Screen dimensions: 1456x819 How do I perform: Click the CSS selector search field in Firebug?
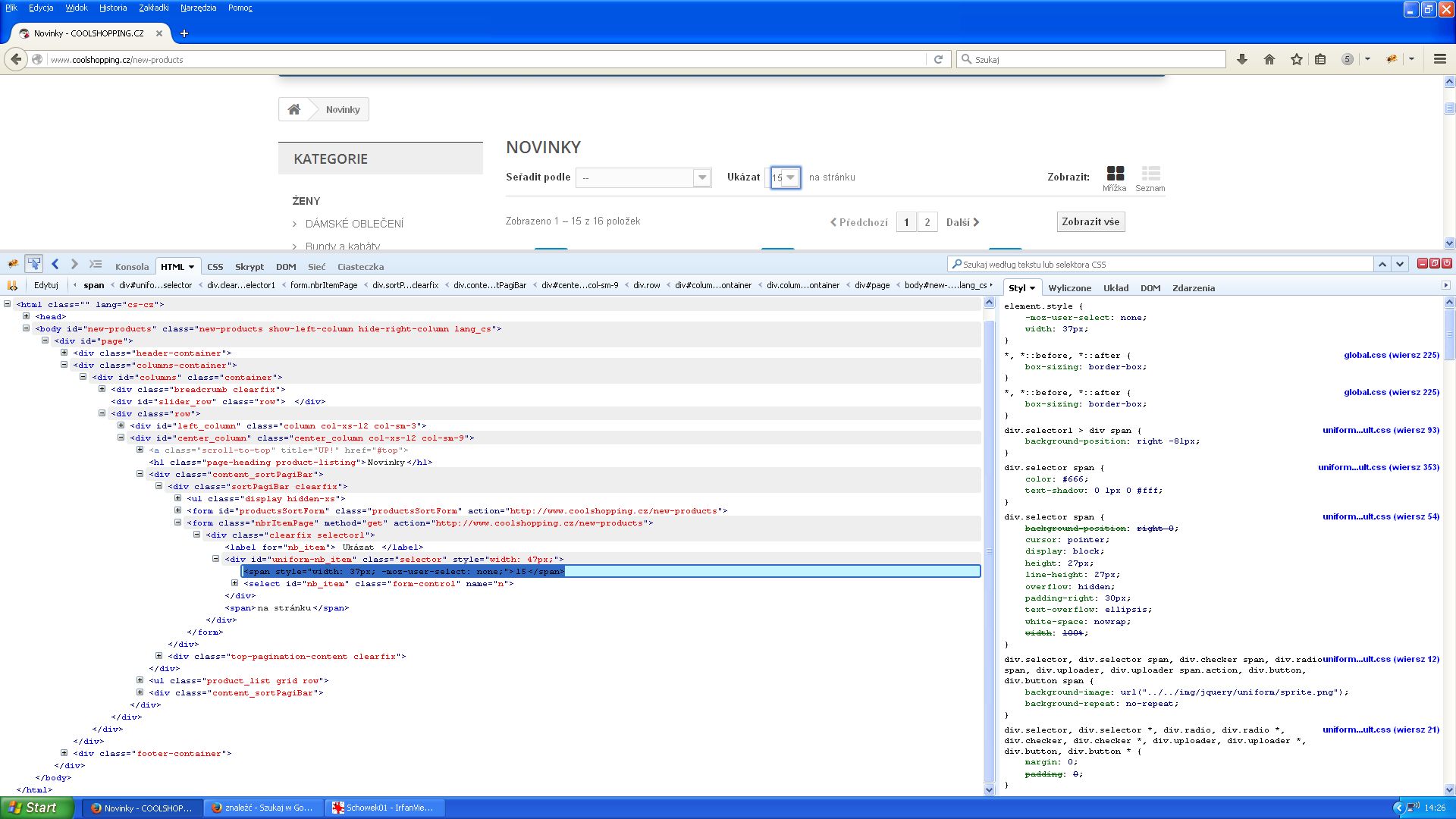point(1160,264)
